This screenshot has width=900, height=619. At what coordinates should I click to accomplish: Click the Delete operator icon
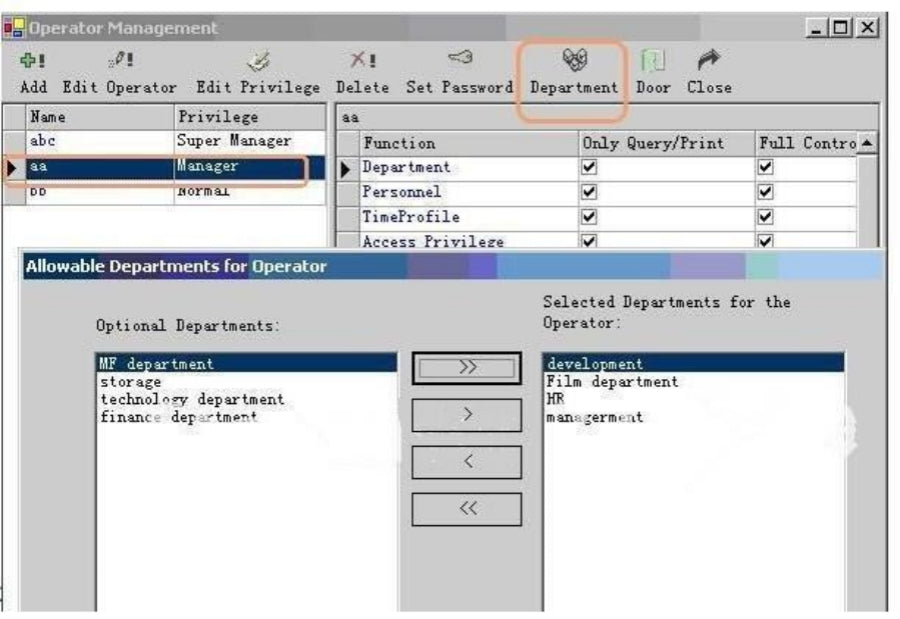click(x=363, y=62)
